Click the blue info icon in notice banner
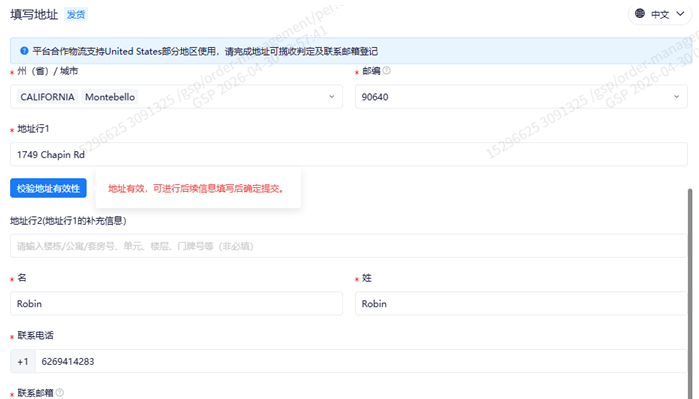This screenshot has width=699, height=399. point(24,51)
